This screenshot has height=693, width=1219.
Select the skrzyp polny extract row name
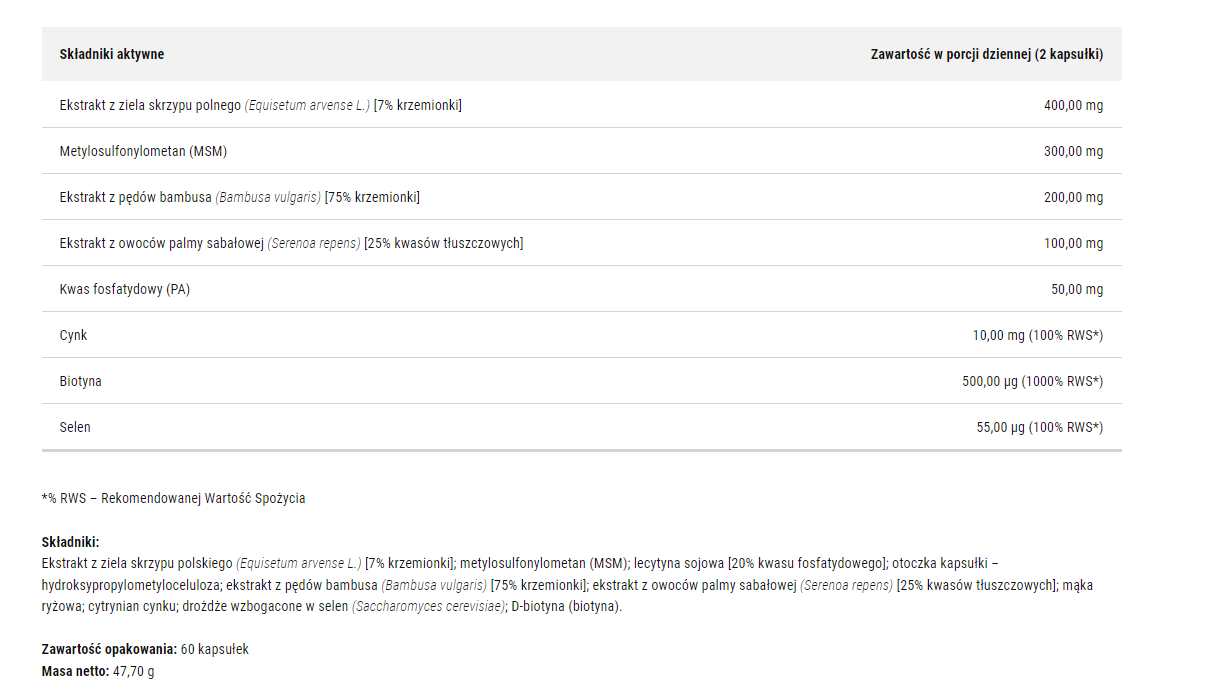coord(261,105)
